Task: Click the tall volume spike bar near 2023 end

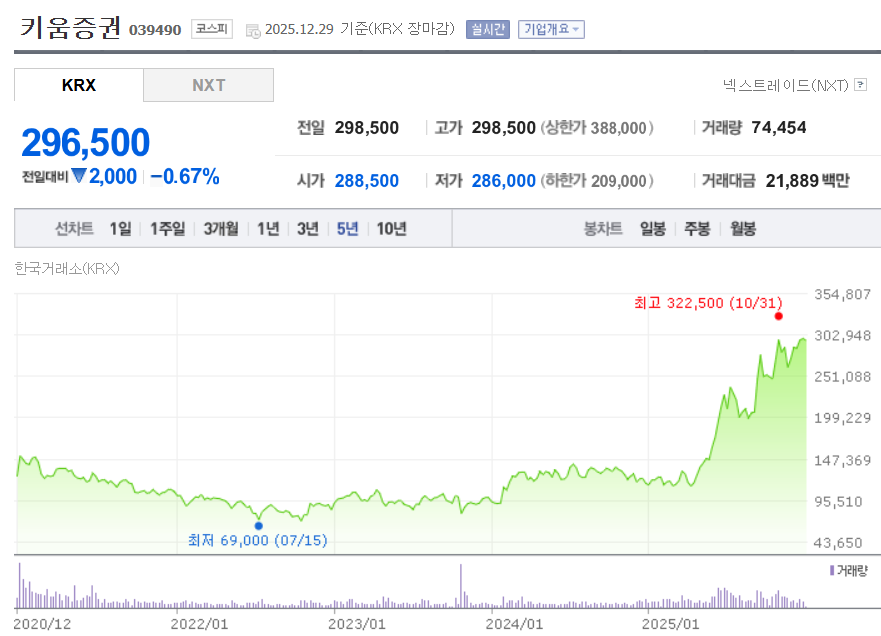Action: [x=461, y=586]
